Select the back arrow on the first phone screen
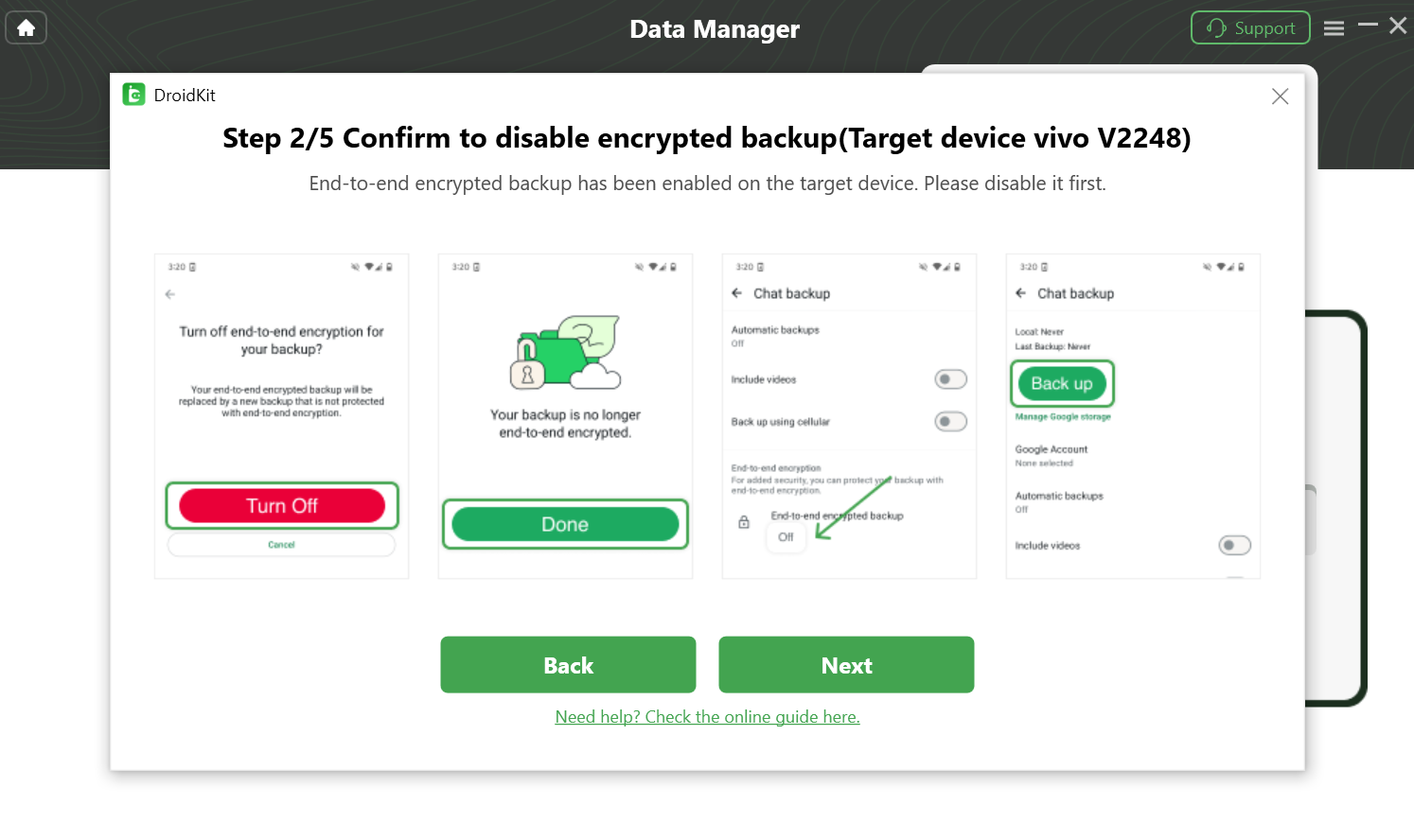Viewport: 1414px width, 840px height. 169,294
